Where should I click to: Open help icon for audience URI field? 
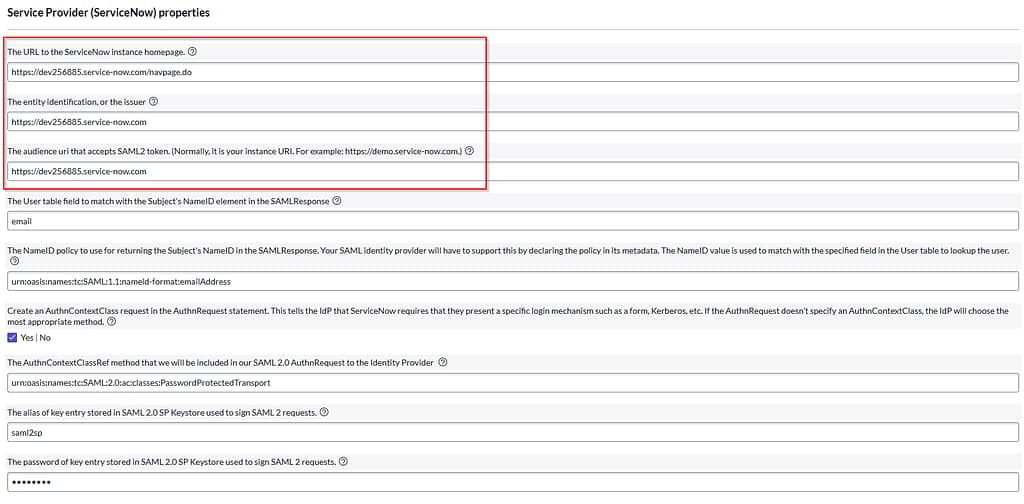pos(469,151)
